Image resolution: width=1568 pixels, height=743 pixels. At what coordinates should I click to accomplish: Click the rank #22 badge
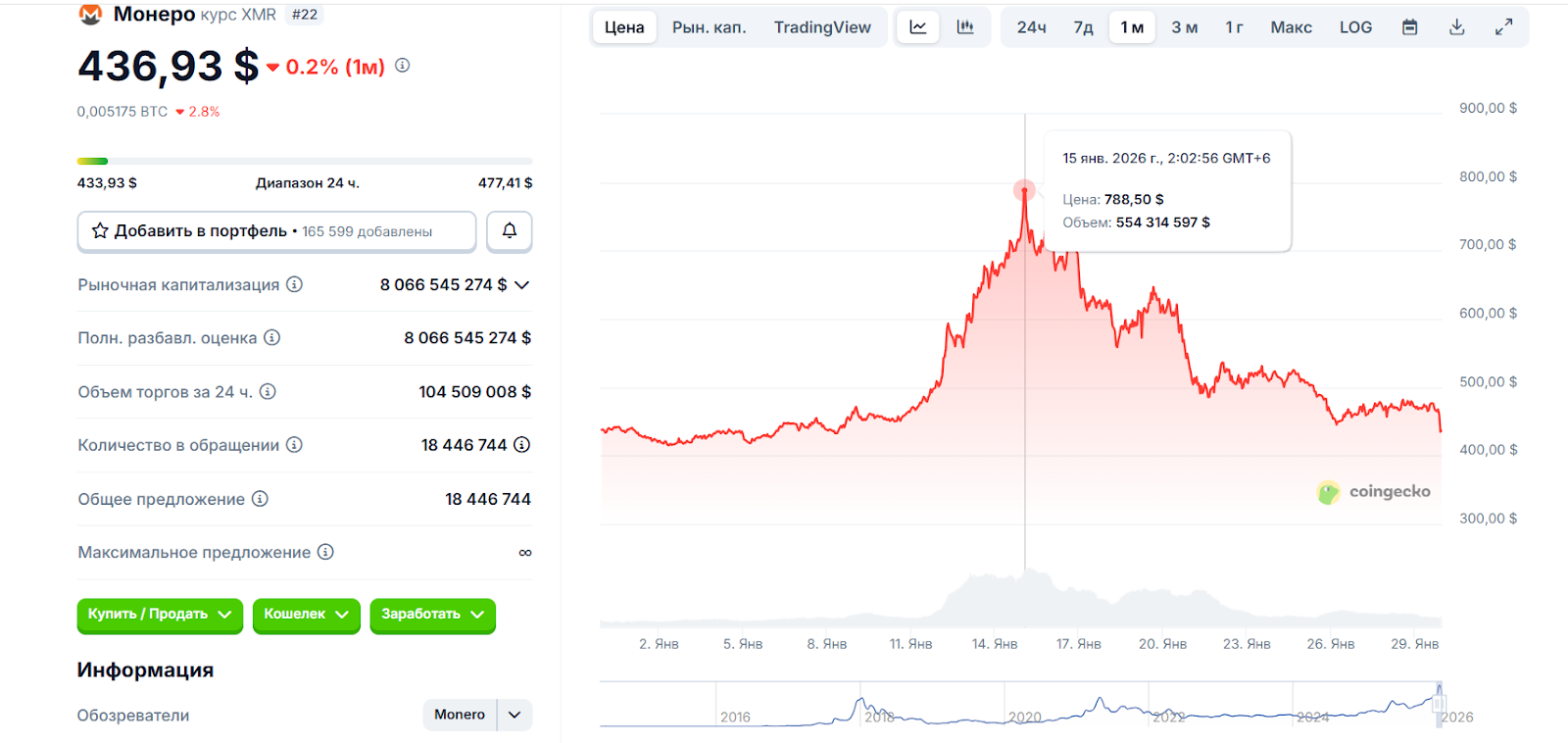point(305,15)
